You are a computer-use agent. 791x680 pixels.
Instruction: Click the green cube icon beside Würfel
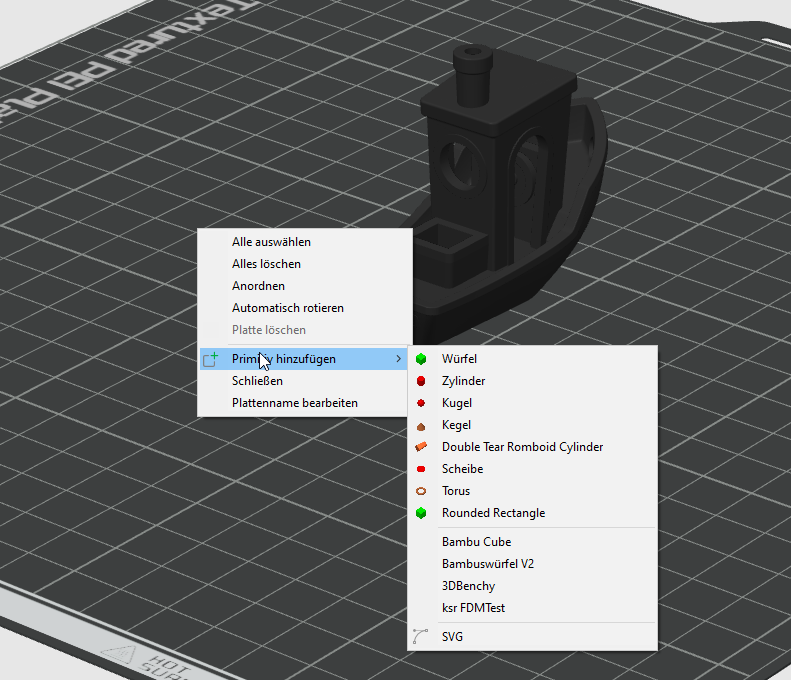(x=421, y=359)
